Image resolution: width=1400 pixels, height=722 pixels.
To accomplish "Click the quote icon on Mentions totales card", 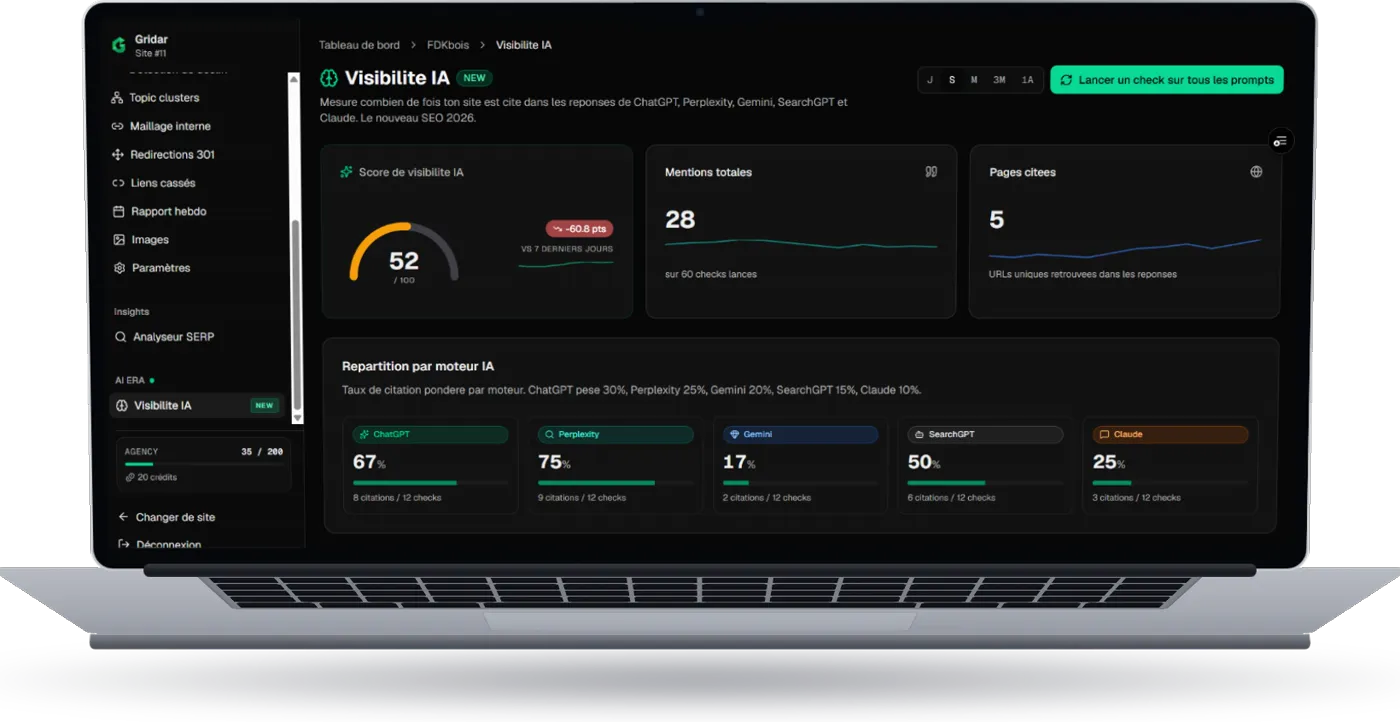I will 931,172.
